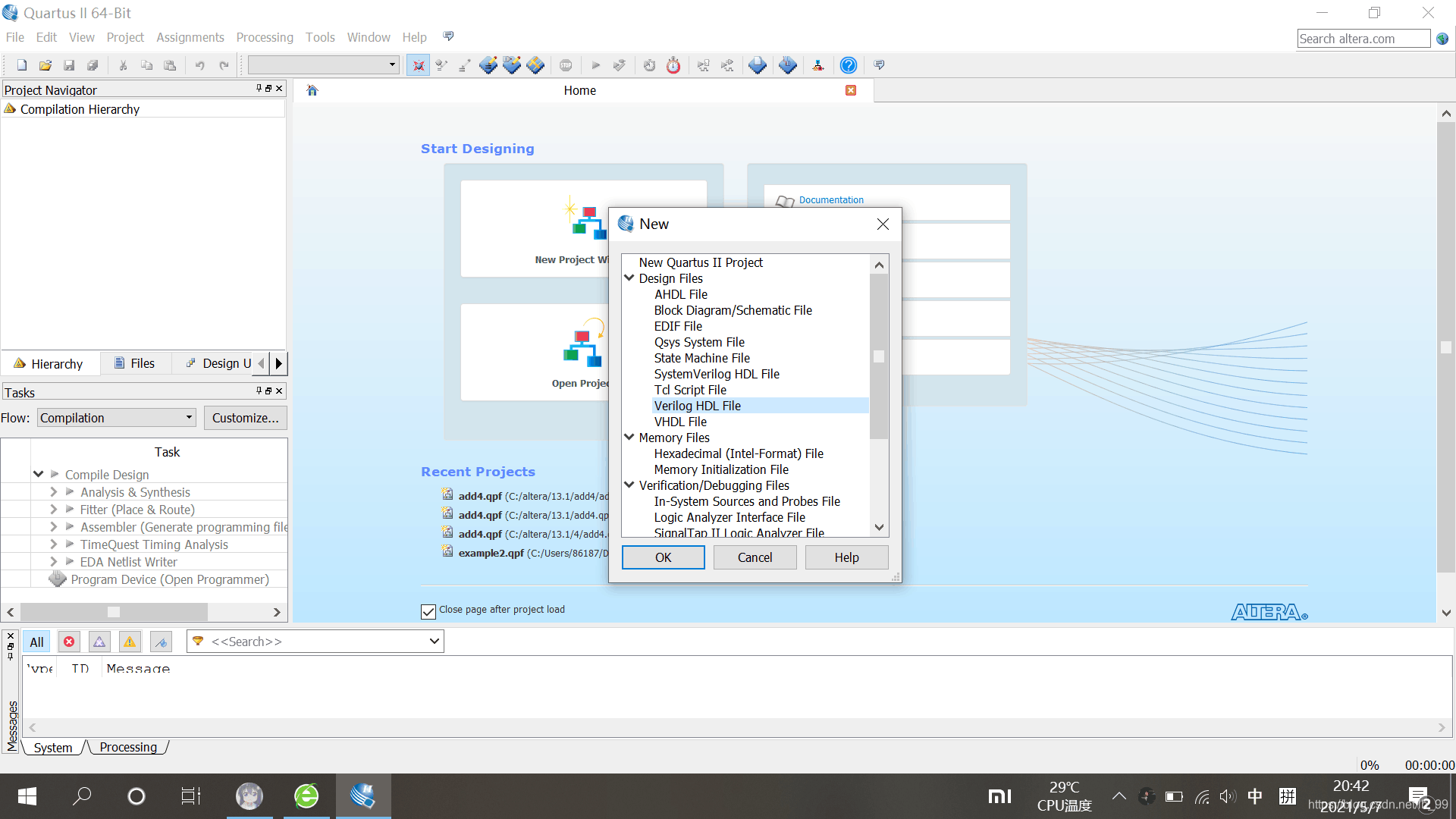This screenshot has width=1456, height=819.
Task: Click the Stop Processing toolbar icon
Action: coord(566,65)
